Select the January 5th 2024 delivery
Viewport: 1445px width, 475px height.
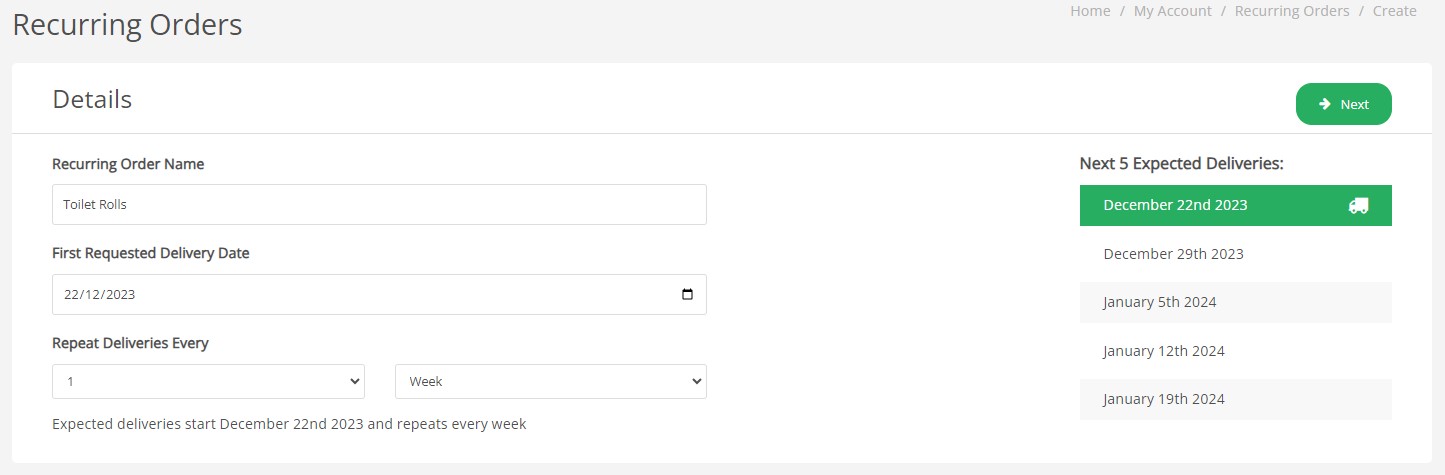pos(1160,302)
